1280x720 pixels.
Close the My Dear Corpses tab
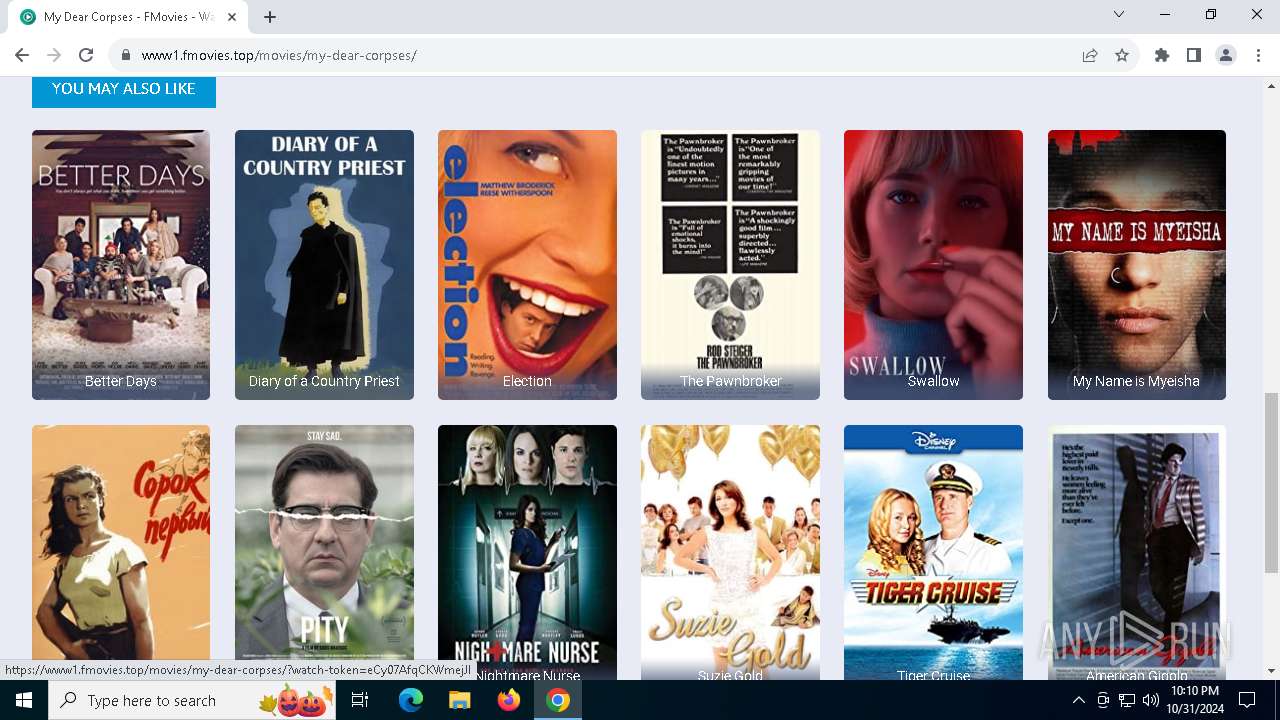[233, 17]
